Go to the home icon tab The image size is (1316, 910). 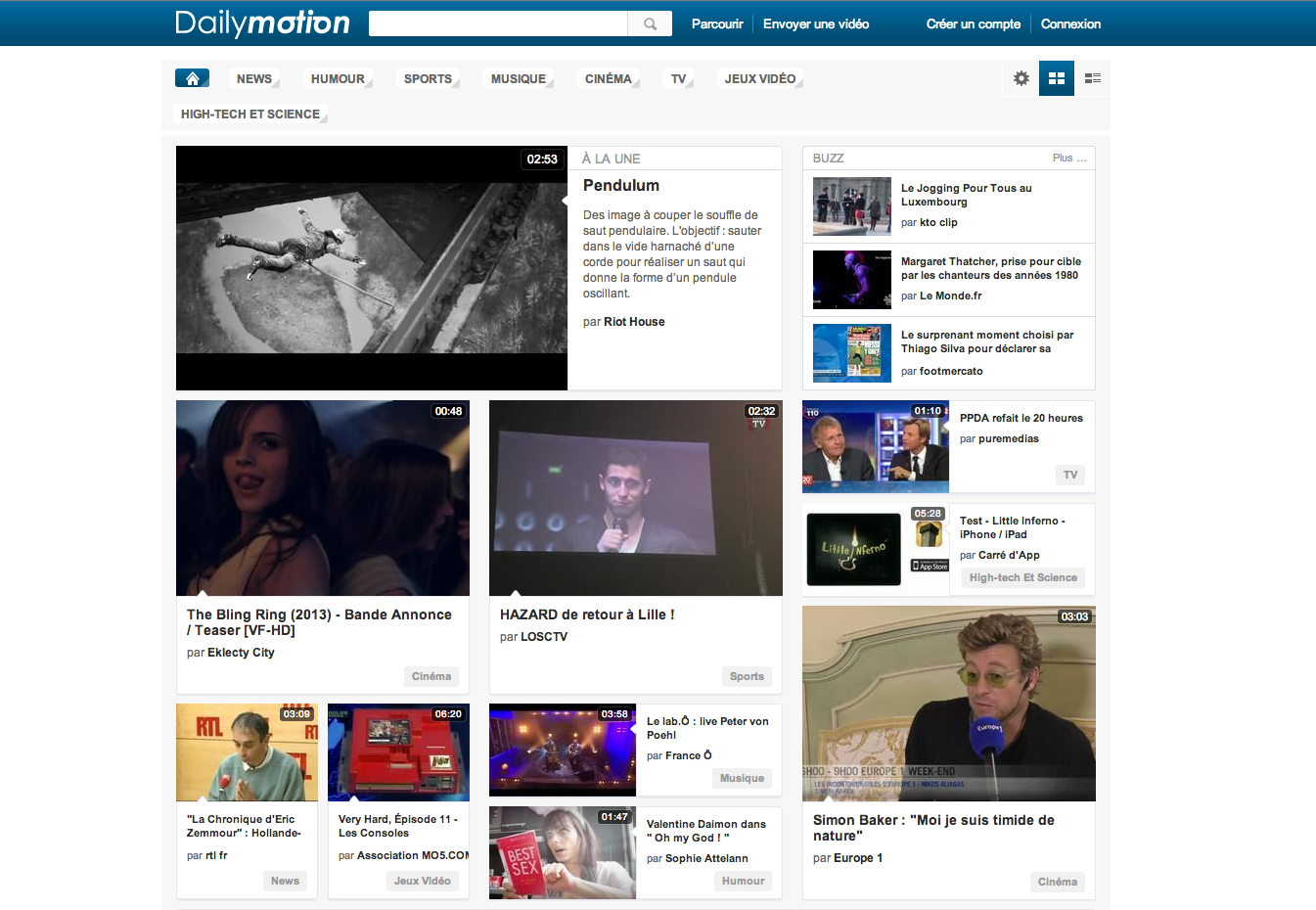tap(192, 78)
